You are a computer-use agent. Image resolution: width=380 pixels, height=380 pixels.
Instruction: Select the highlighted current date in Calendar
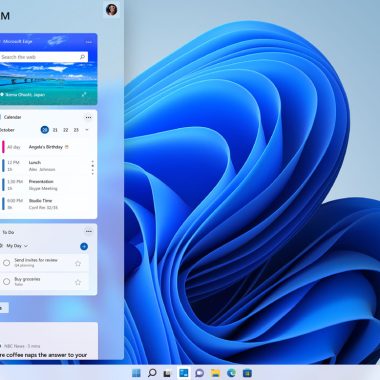(45, 130)
